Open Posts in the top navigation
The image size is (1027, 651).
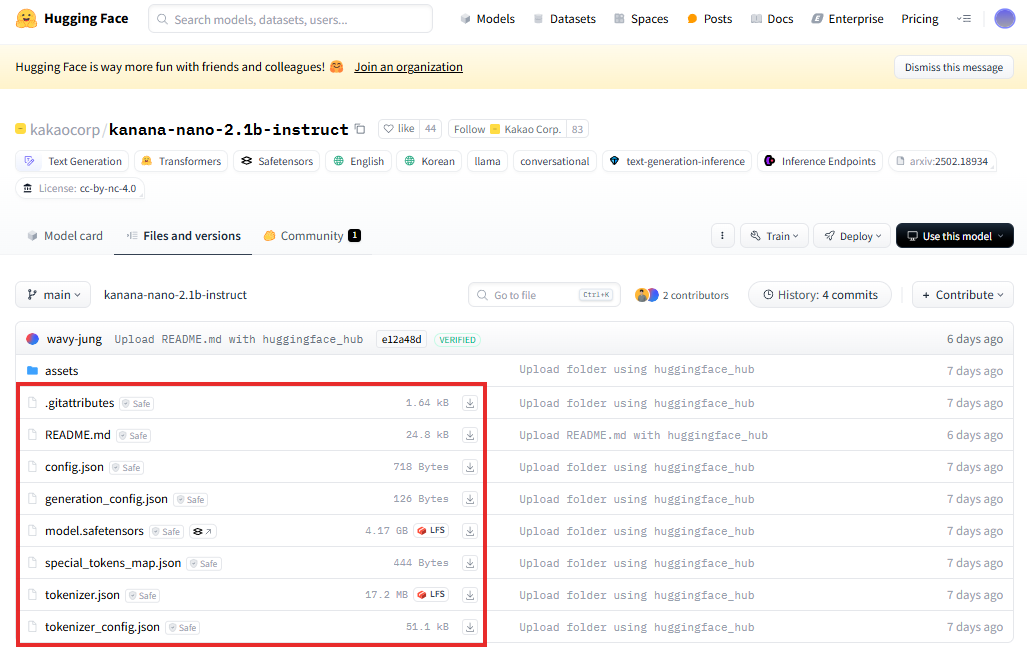click(x=709, y=19)
